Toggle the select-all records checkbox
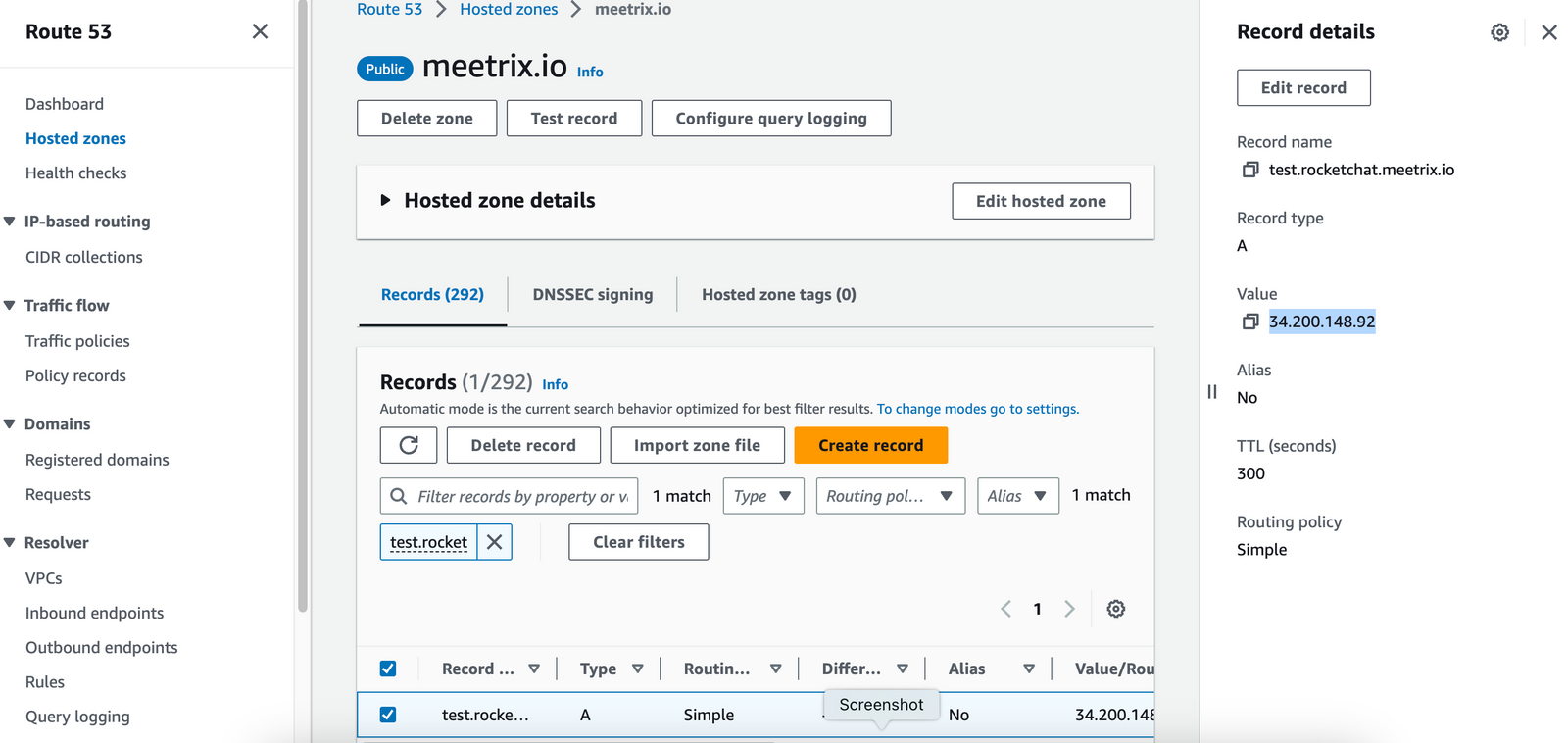This screenshot has height=743, width=1568. [x=388, y=669]
